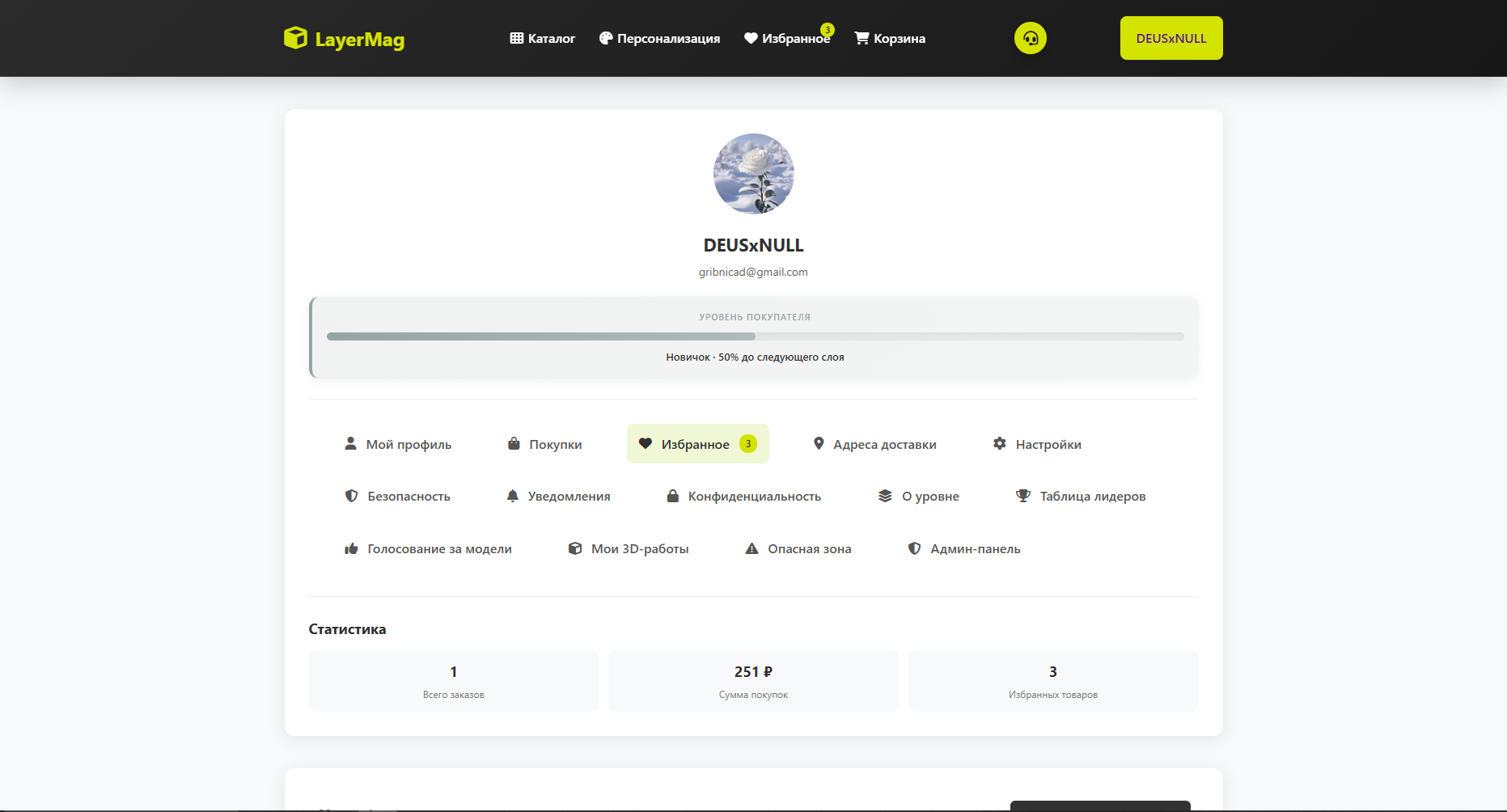
Task: Open the Админ-панель link
Action: coord(964,548)
